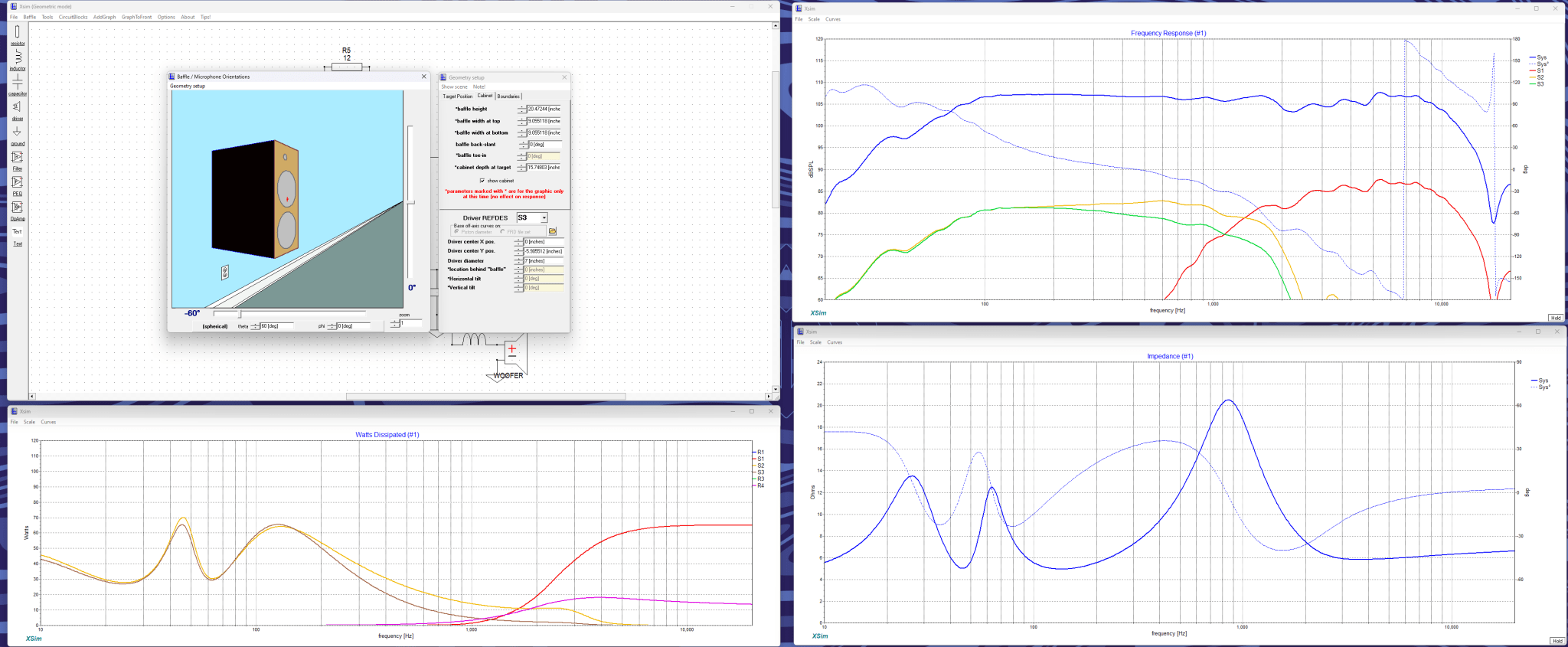This screenshot has width=1568, height=647.
Task: Select the capacitor component tool
Action: (17, 85)
